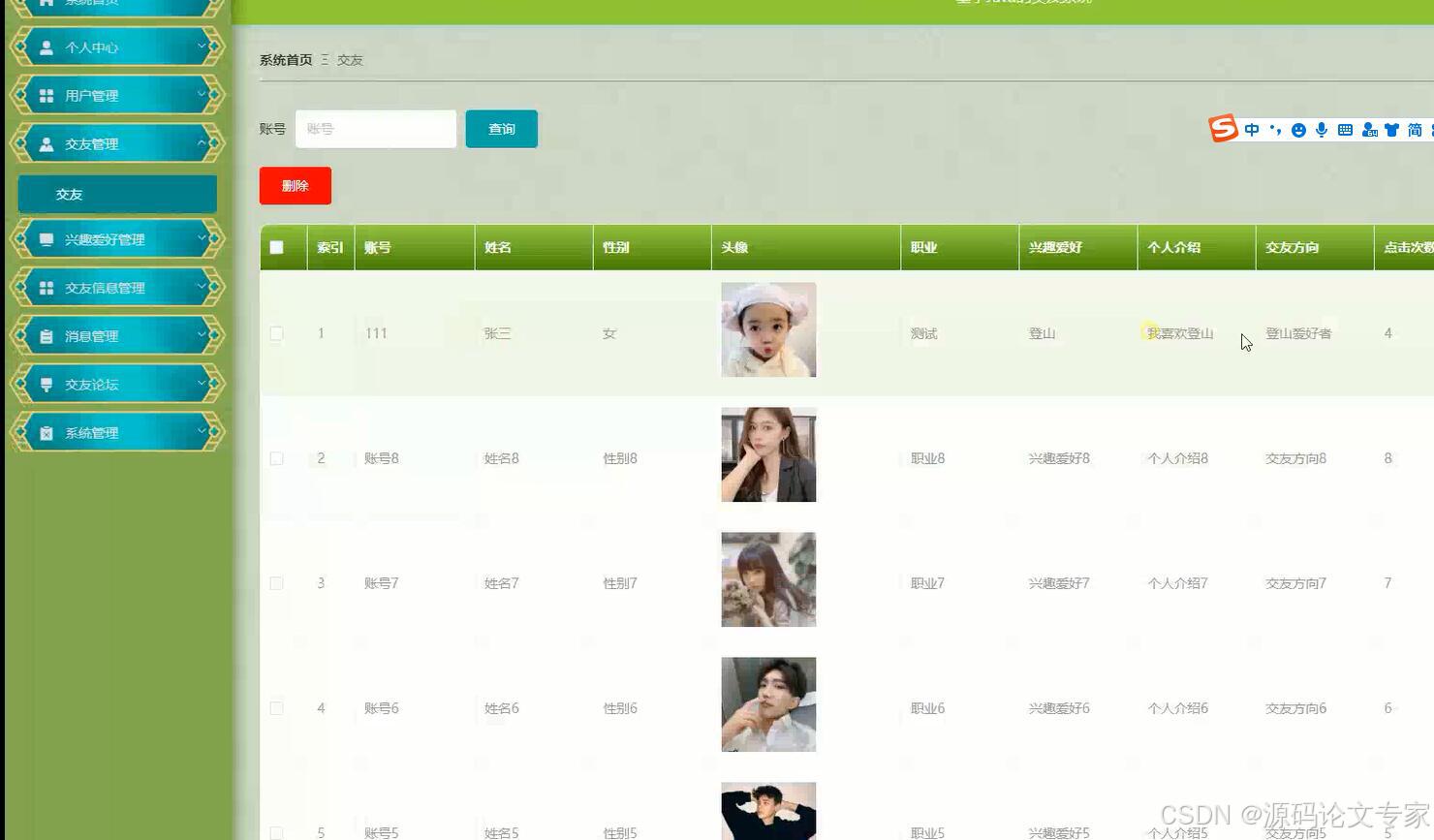Open the Sogou soft keyboard icon
This screenshot has height=840, width=1434.
coord(1345,130)
